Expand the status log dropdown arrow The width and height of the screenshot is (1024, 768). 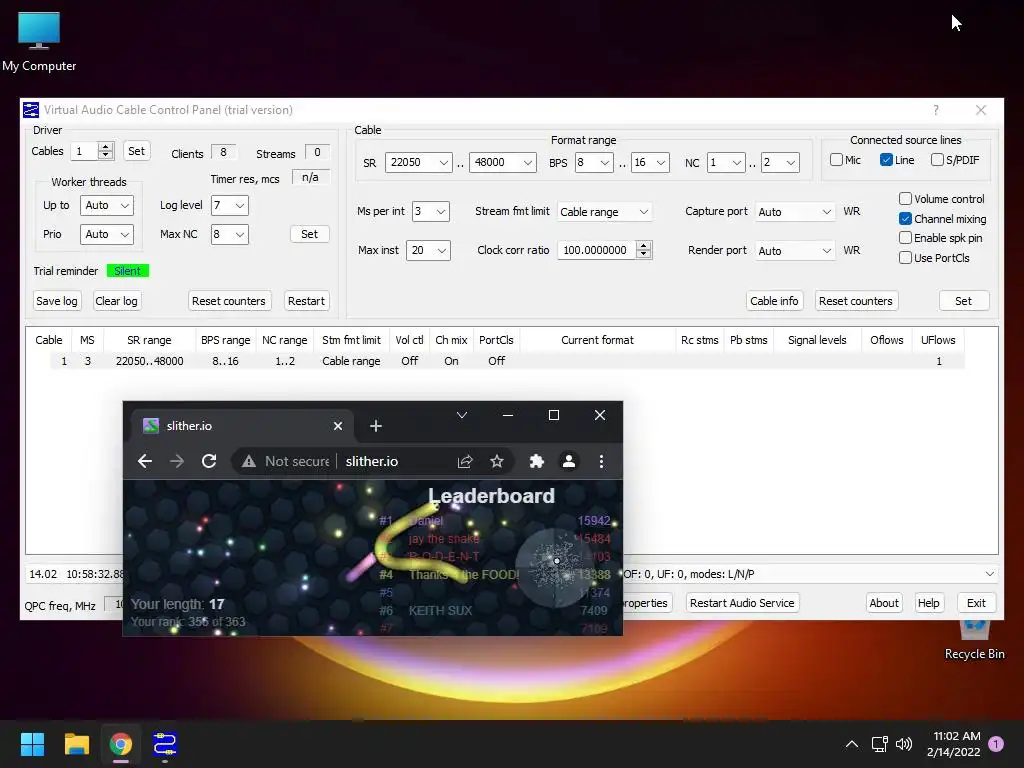pos(990,574)
